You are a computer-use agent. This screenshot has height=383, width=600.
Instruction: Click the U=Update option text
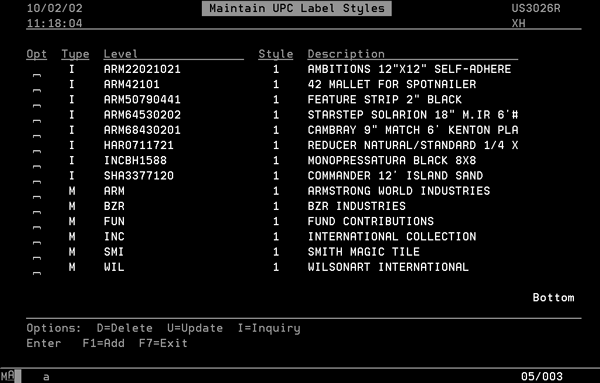click(195, 328)
